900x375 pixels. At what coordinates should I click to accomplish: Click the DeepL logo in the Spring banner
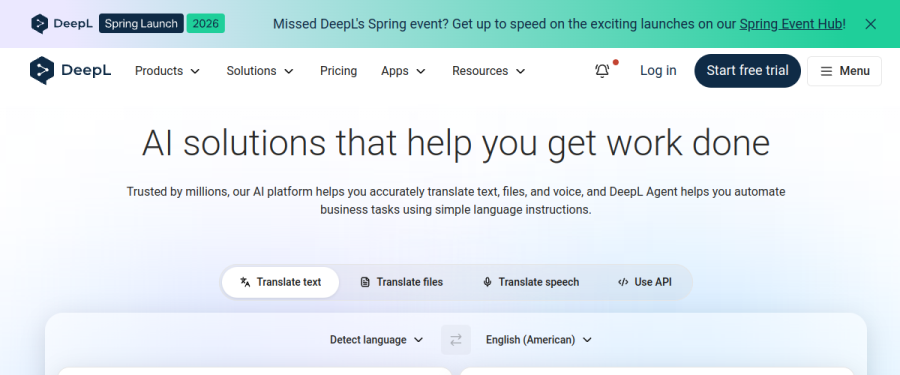(x=62, y=24)
